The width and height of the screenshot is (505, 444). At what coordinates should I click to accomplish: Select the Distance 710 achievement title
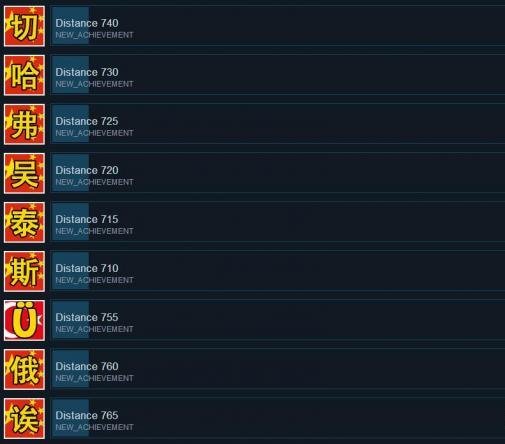coord(87,268)
